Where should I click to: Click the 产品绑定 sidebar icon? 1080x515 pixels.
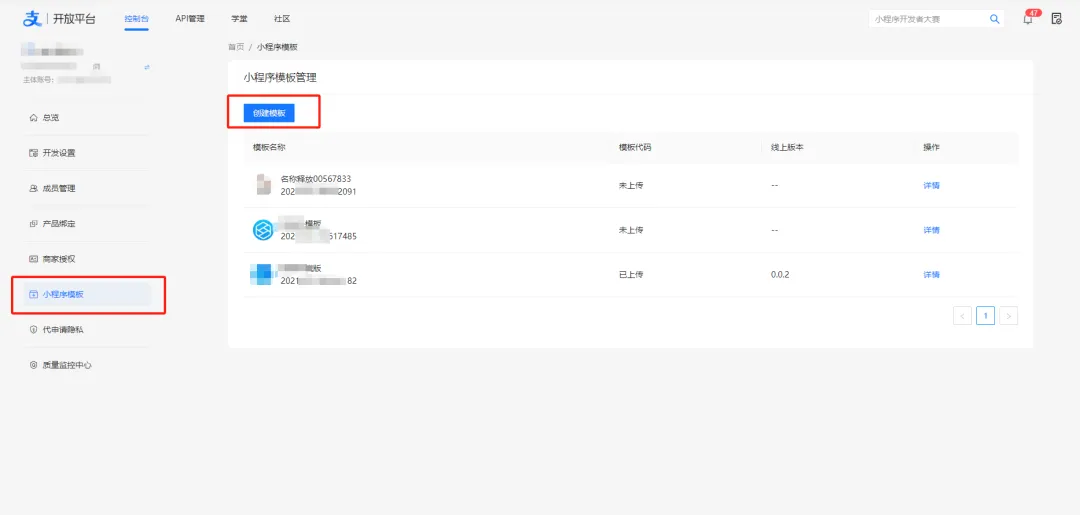[x=33, y=224]
